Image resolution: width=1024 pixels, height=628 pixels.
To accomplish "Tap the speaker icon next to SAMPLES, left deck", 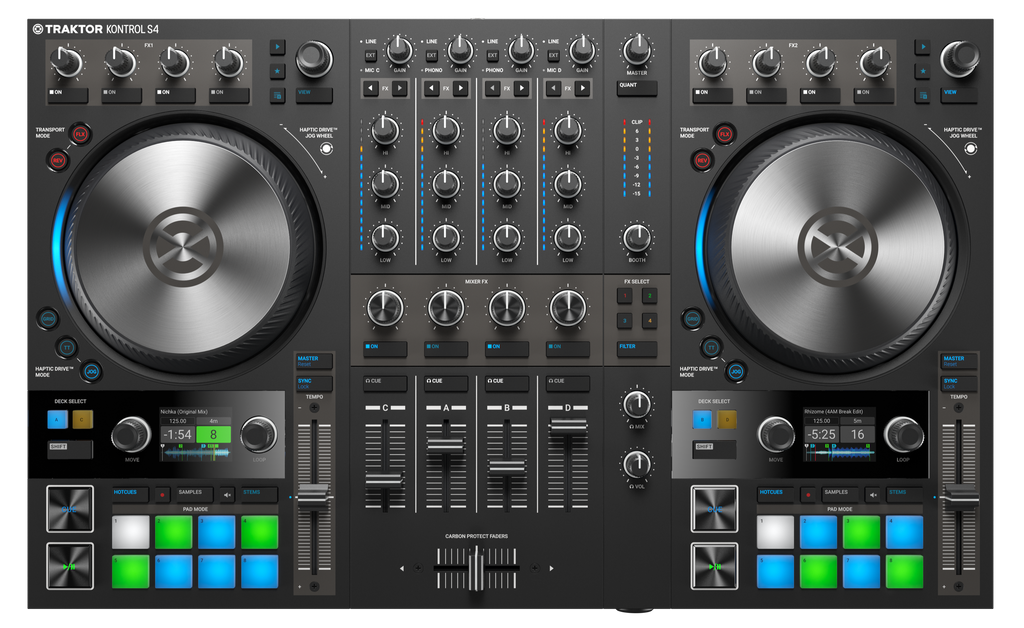I will click(227, 494).
